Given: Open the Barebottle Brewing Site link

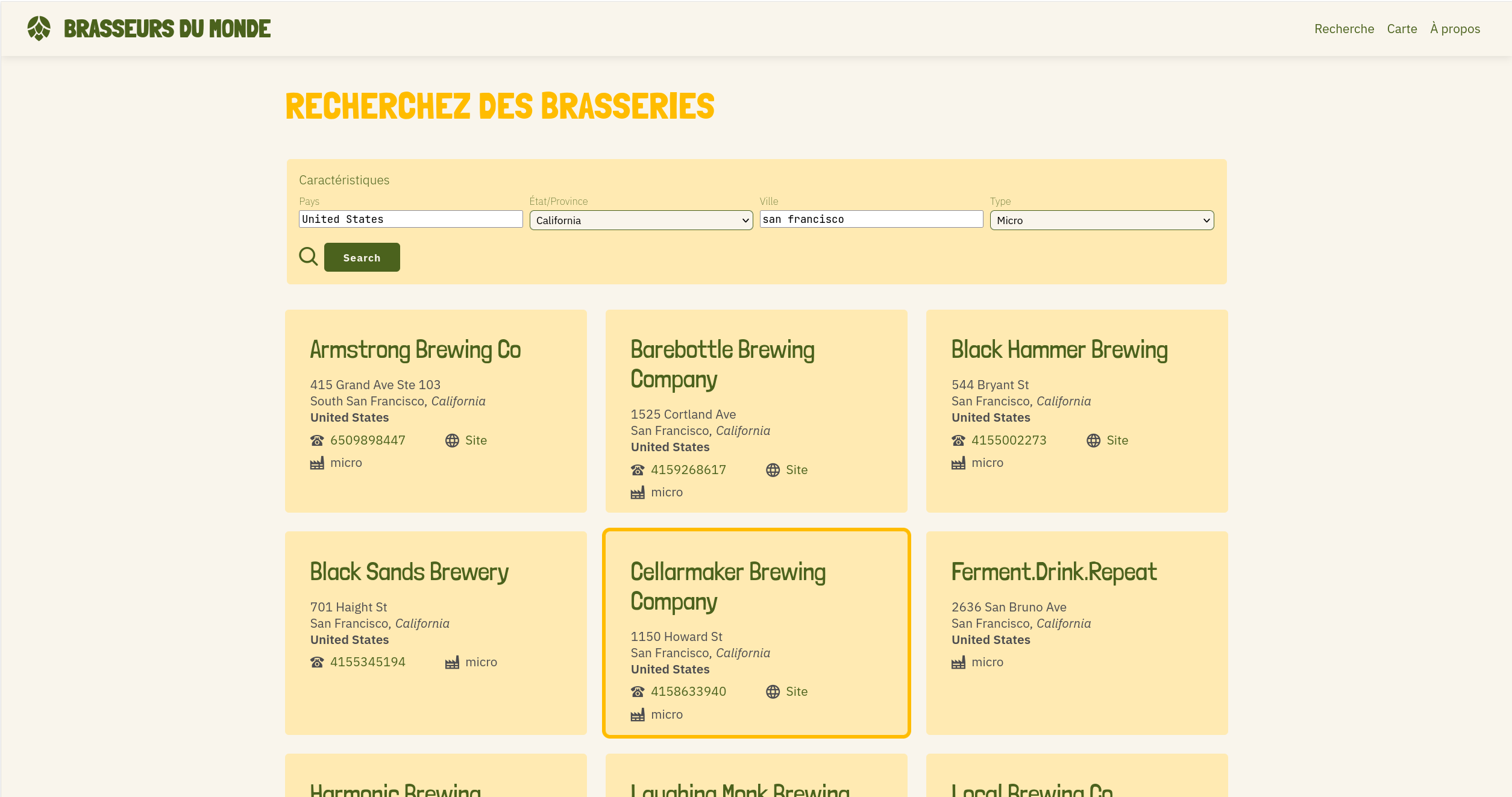Looking at the screenshot, I should pos(796,470).
